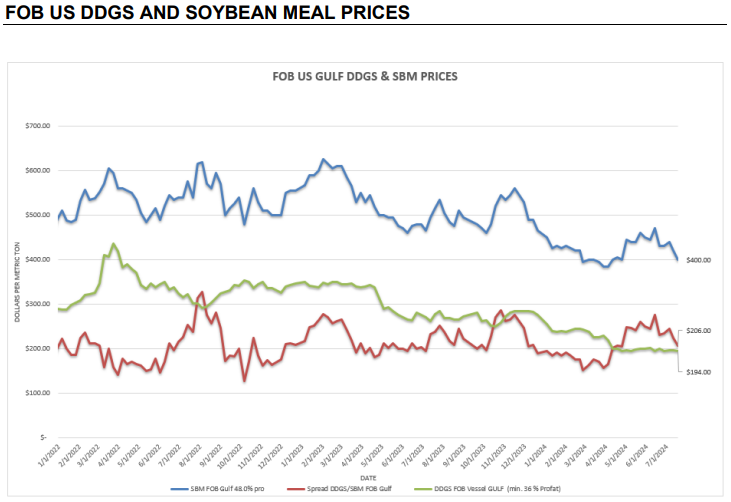Click the DDGS green line peak near 4/1/2022
This screenshot has height=502, width=731.
point(113,244)
